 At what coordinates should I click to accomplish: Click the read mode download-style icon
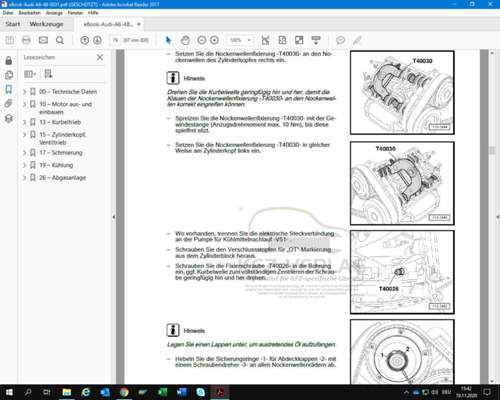[x=316, y=40]
